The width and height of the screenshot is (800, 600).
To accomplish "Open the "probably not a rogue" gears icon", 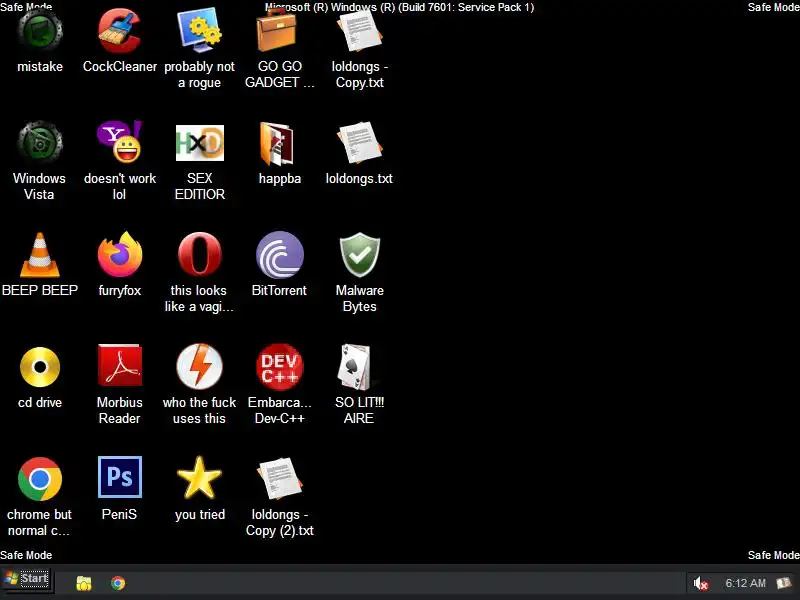I will click(x=199, y=30).
